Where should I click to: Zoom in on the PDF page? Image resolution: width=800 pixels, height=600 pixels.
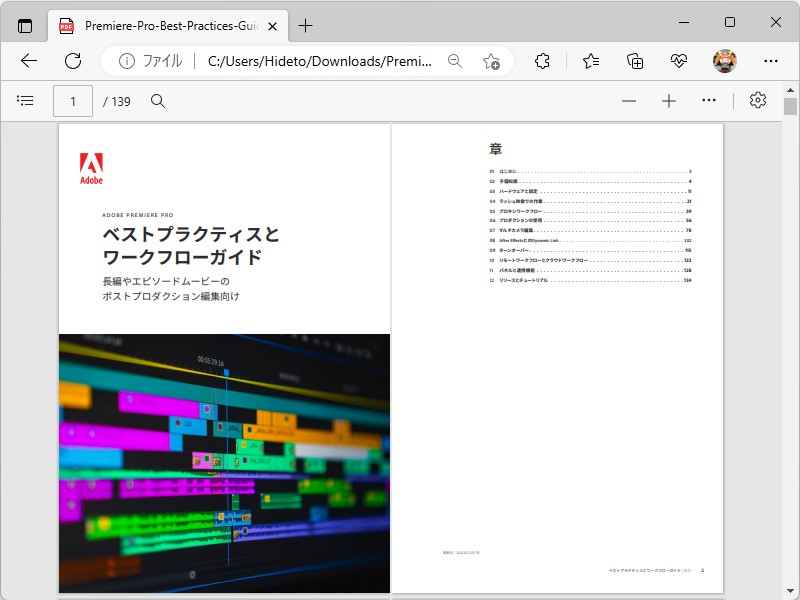(x=671, y=100)
